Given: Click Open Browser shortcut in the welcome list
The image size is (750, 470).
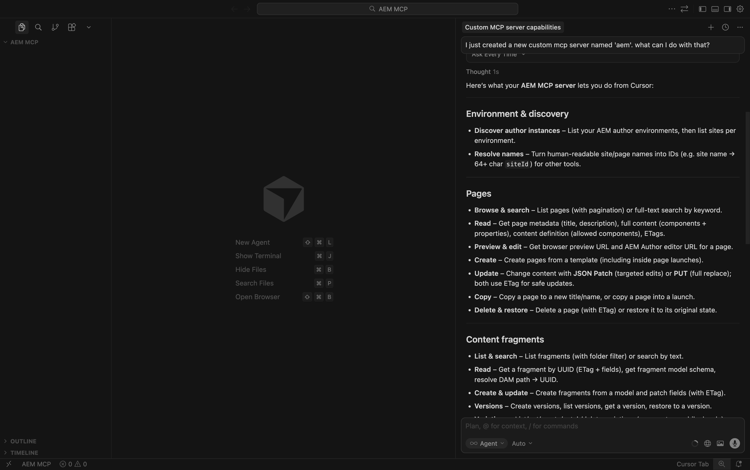Looking at the screenshot, I should point(284,297).
